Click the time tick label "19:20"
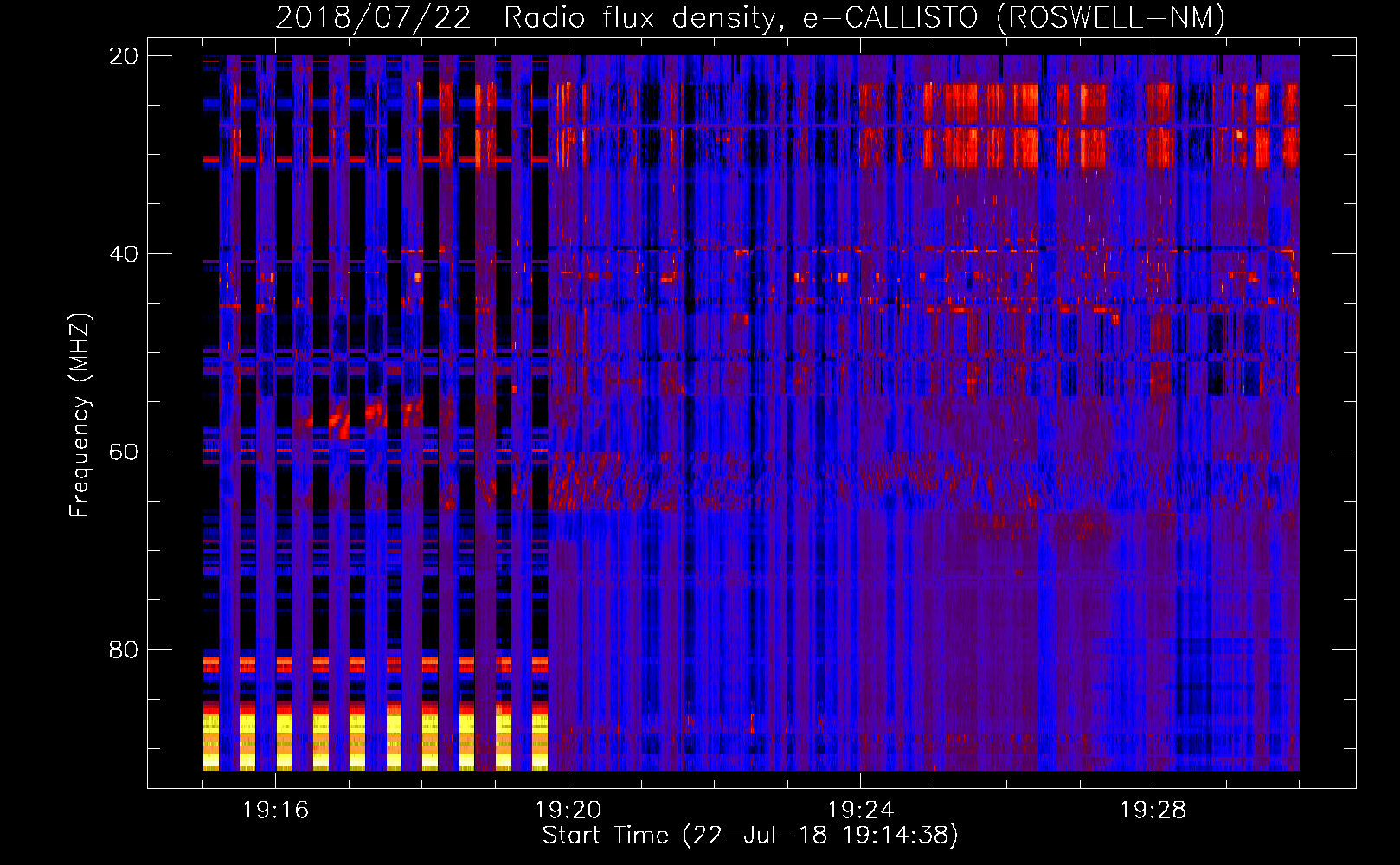 click(568, 811)
